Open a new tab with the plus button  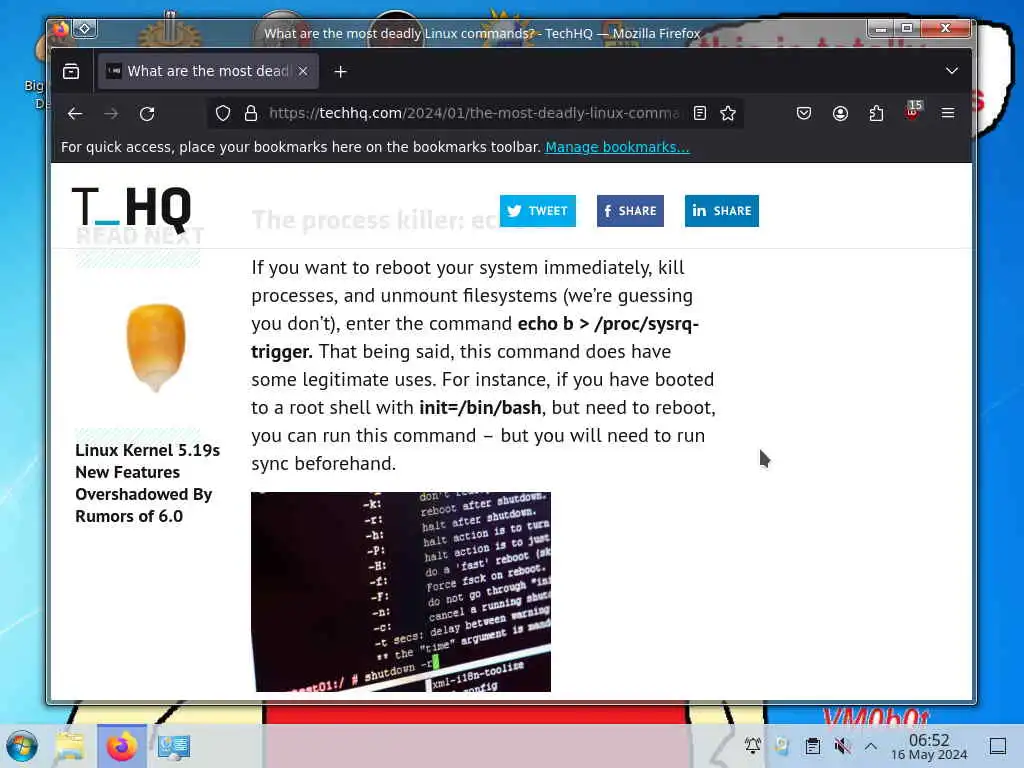pos(340,71)
